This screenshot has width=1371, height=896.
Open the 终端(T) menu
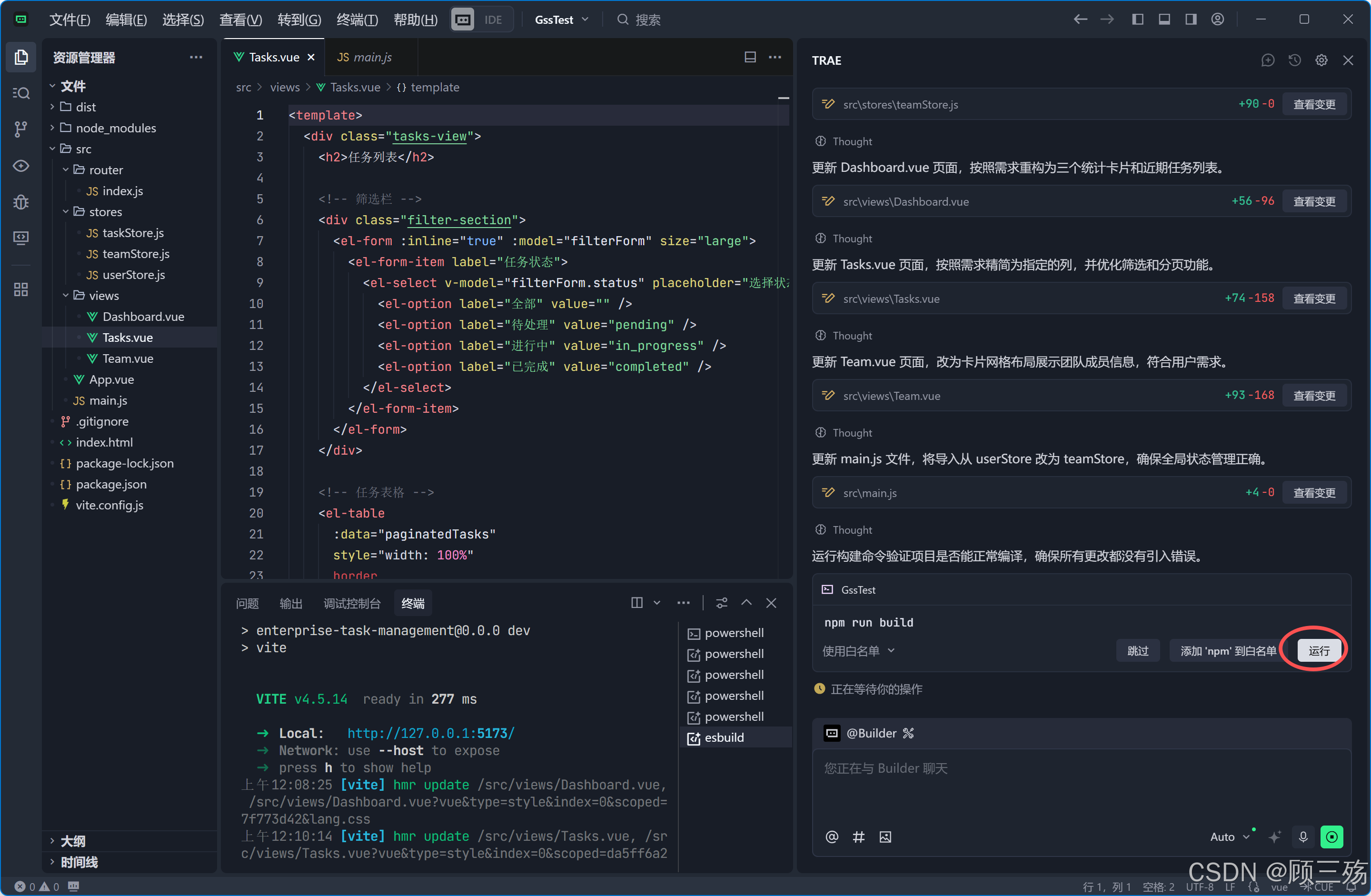(357, 20)
